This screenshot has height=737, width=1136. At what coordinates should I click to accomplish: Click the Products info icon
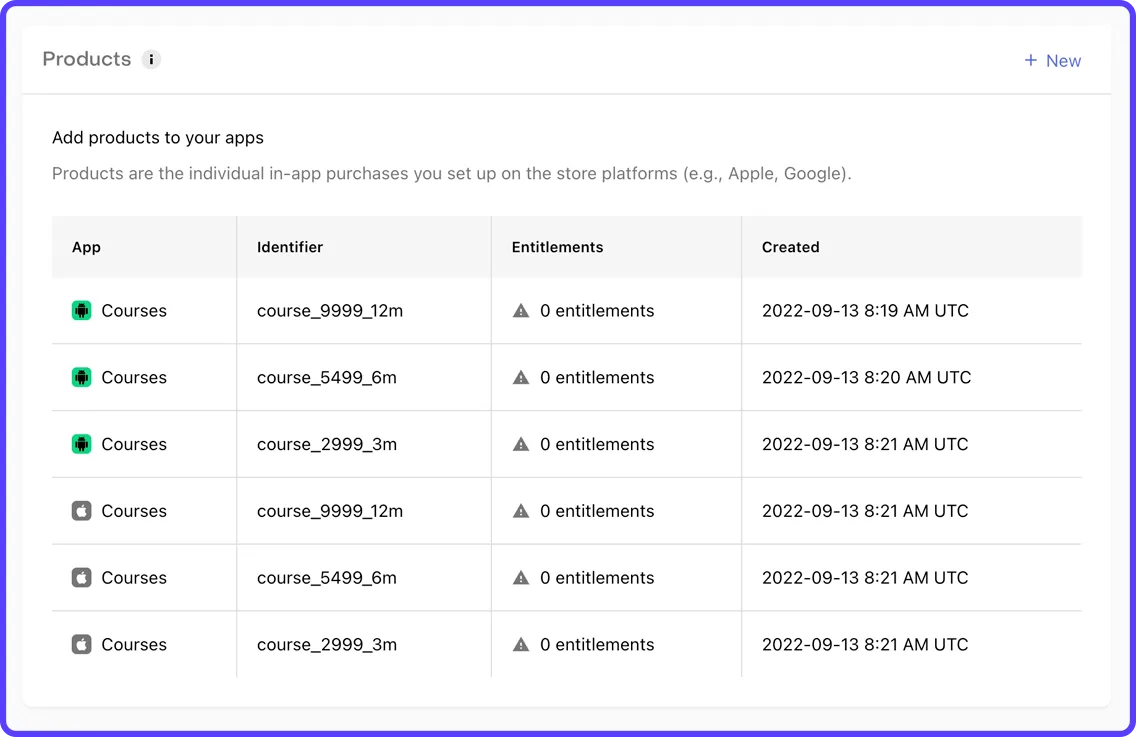pyautogui.click(x=151, y=59)
